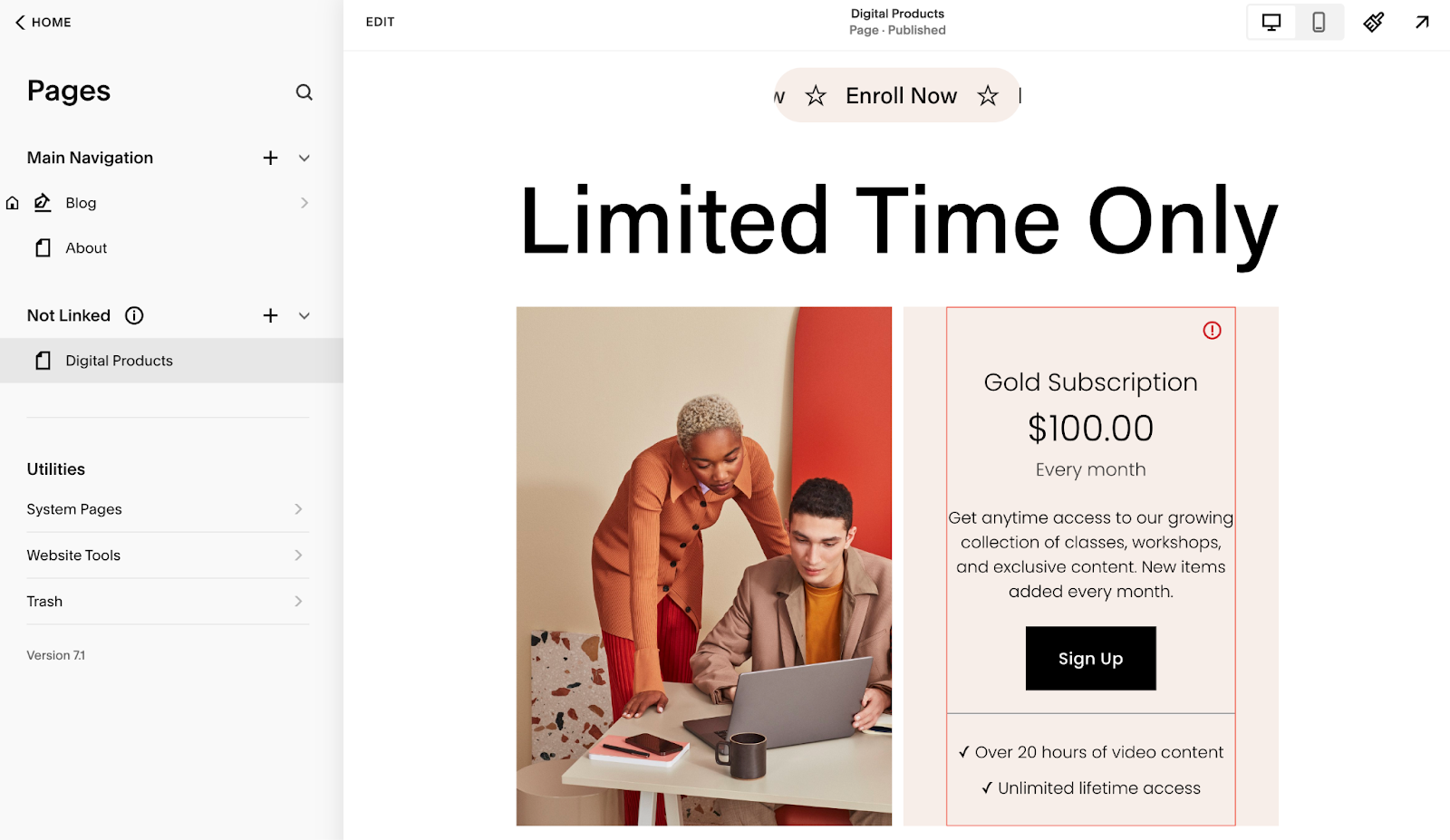Click the EDIT option to edit the page
Viewport: 1450px width, 840px height.
[x=380, y=22]
